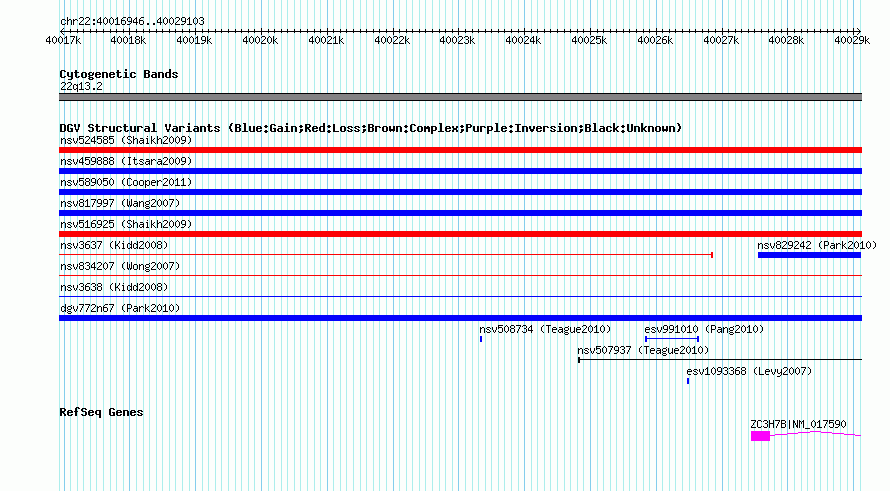Select the blue nsv829242 gain bar

point(809,255)
